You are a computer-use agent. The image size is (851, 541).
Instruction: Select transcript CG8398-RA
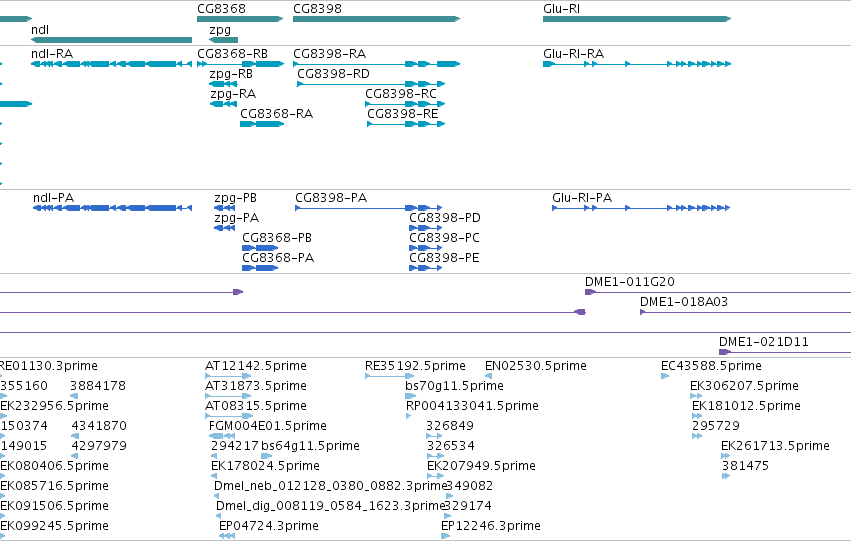pyautogui.click(x=329, y=54)
